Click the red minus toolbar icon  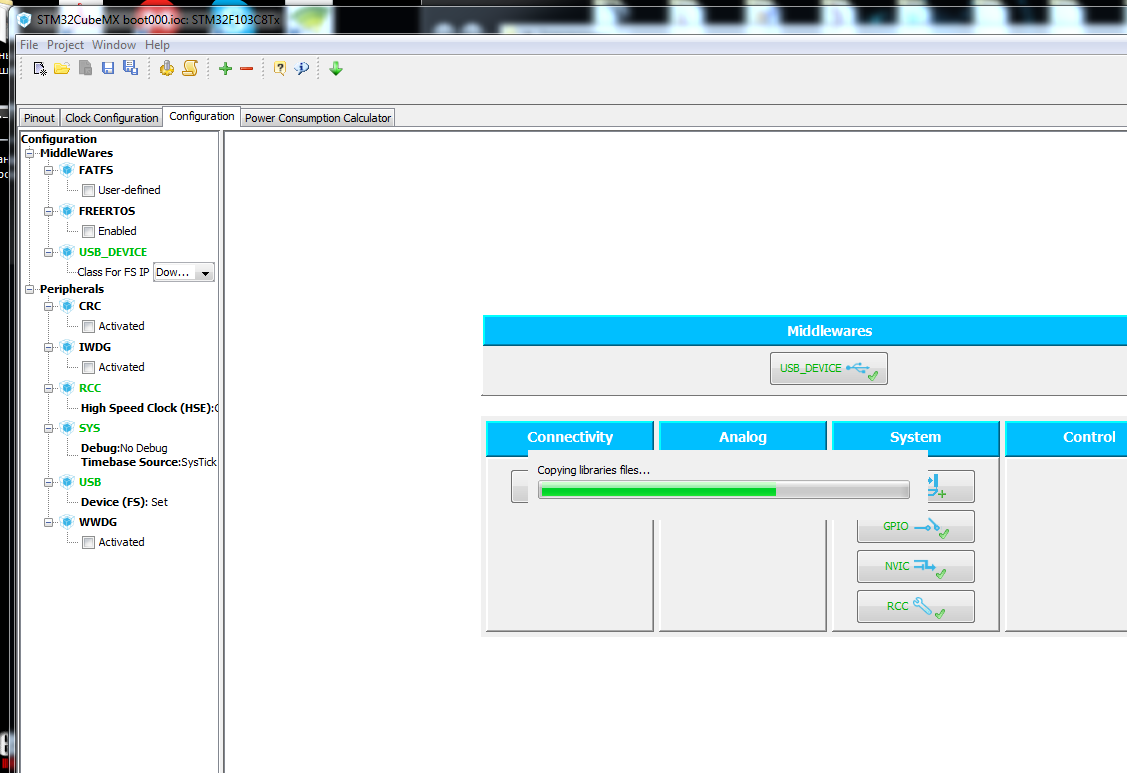pyautogui.click(x=247, y=68)
